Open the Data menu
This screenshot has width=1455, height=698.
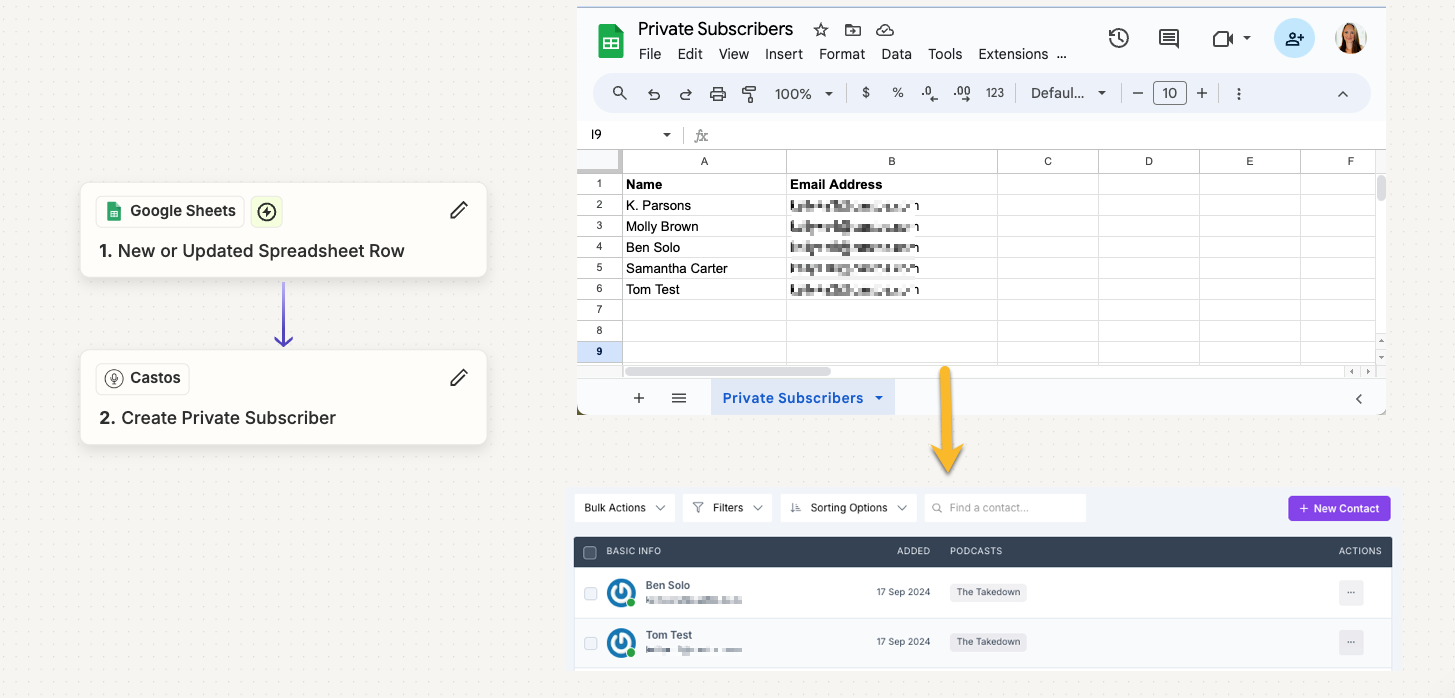[896, 54]
